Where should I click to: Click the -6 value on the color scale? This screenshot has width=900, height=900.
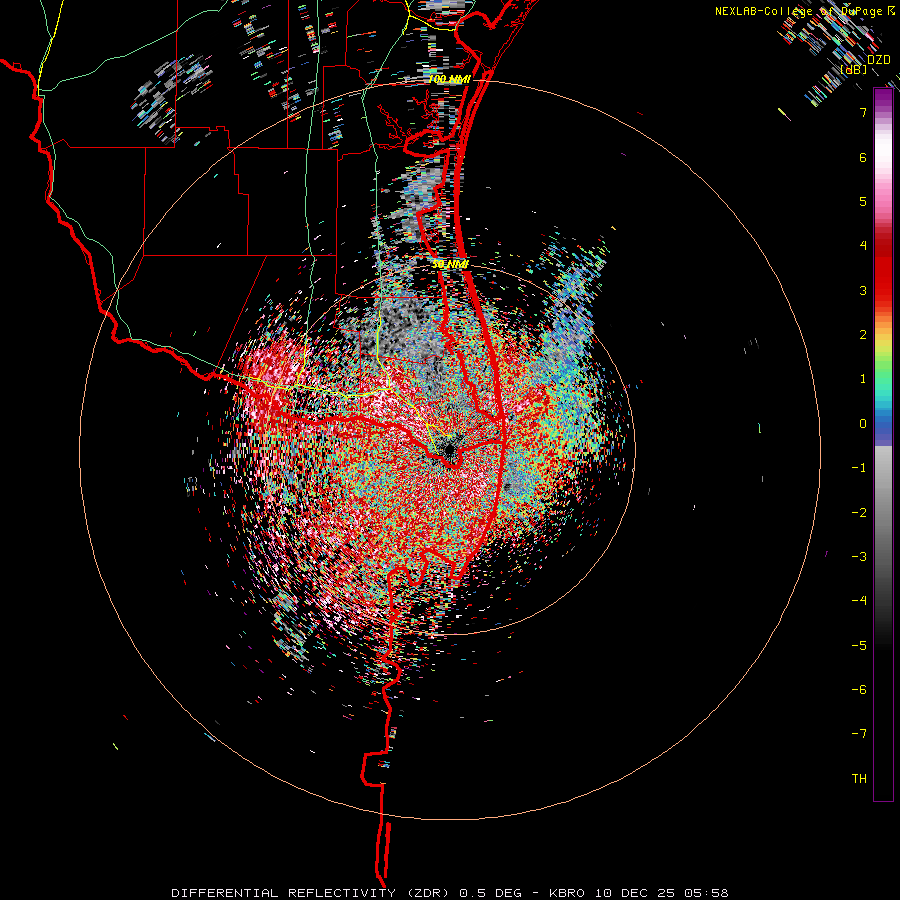pos(859,690)
